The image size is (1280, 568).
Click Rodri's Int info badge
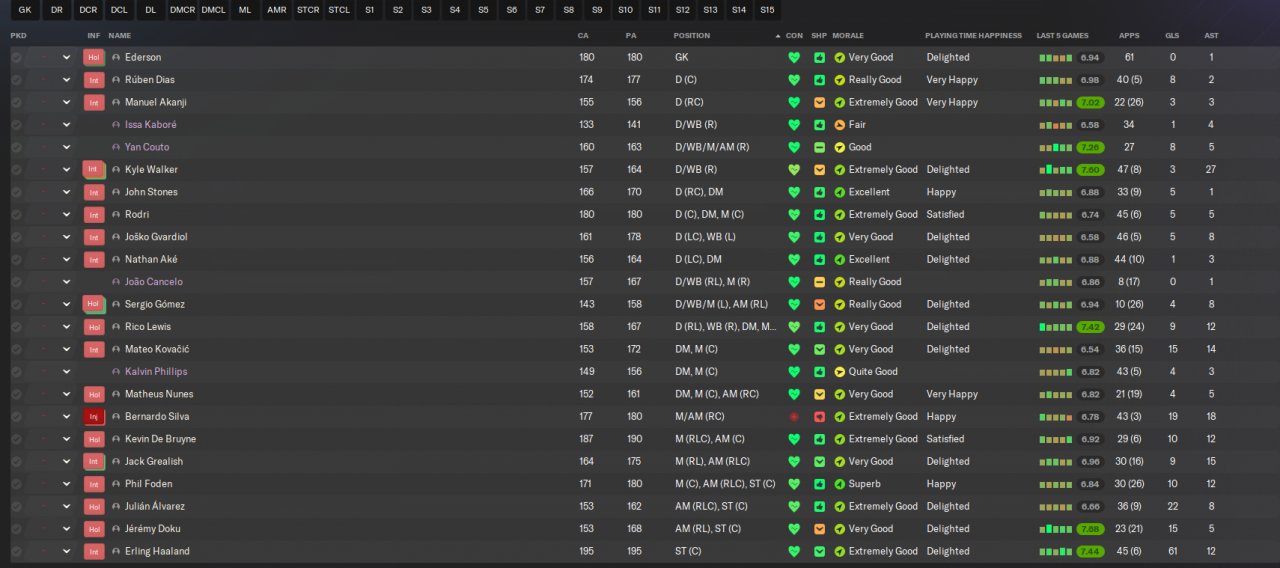pos(94,214)
